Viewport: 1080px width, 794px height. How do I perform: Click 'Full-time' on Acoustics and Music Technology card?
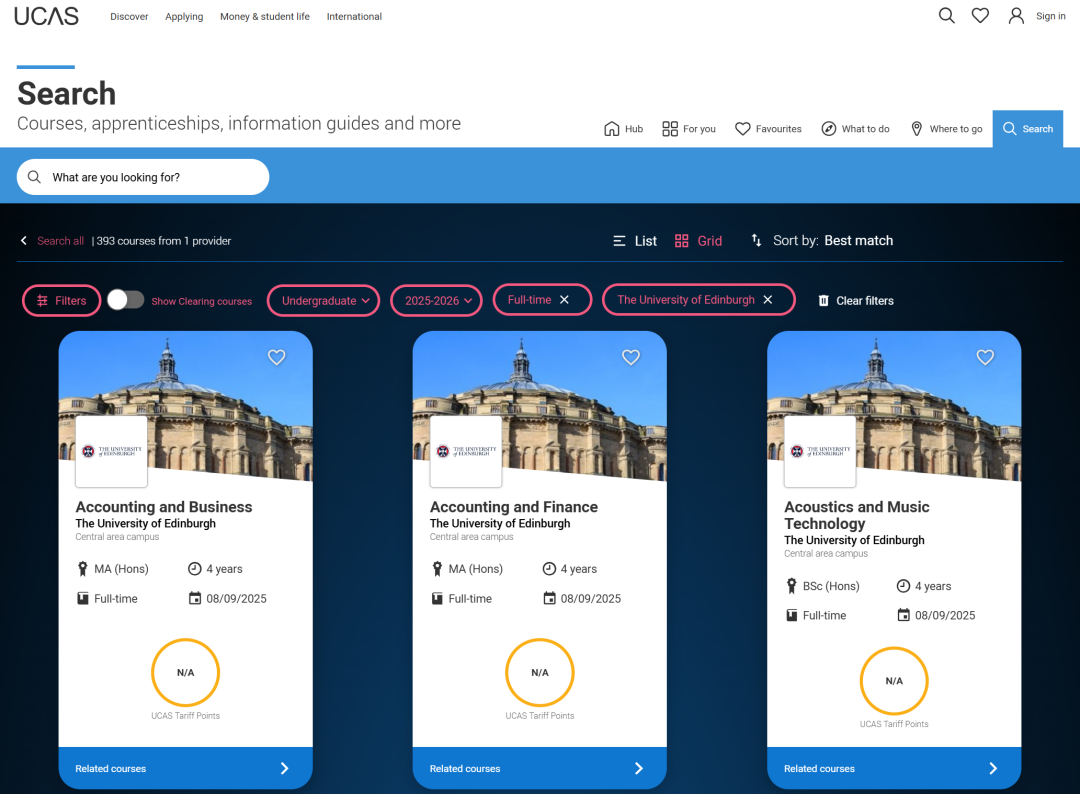824,616
